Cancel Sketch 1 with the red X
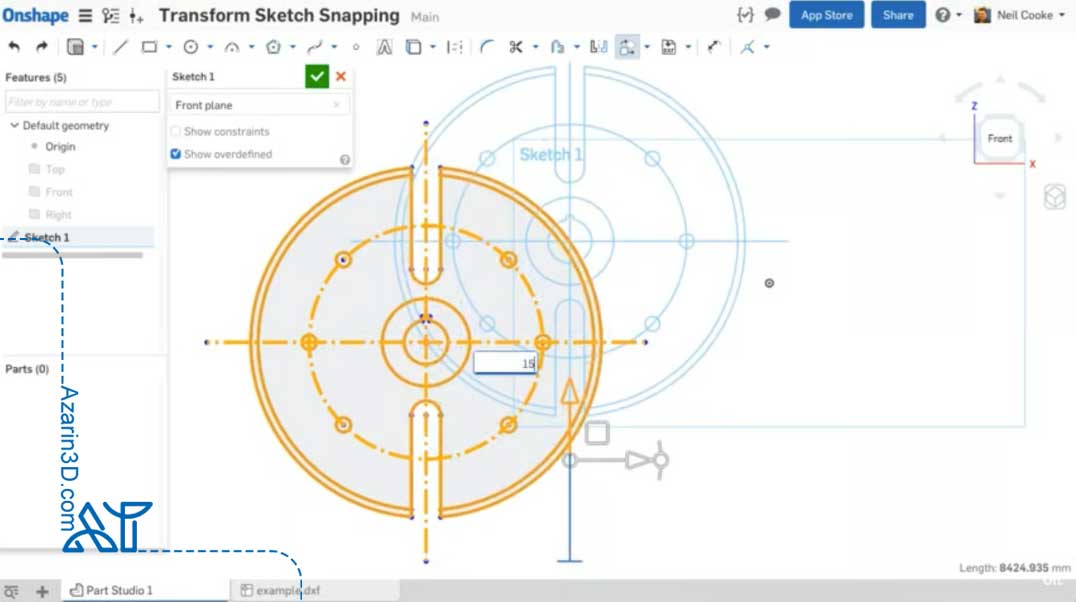Screen dimensions: 1076x602 pos(341,76)
